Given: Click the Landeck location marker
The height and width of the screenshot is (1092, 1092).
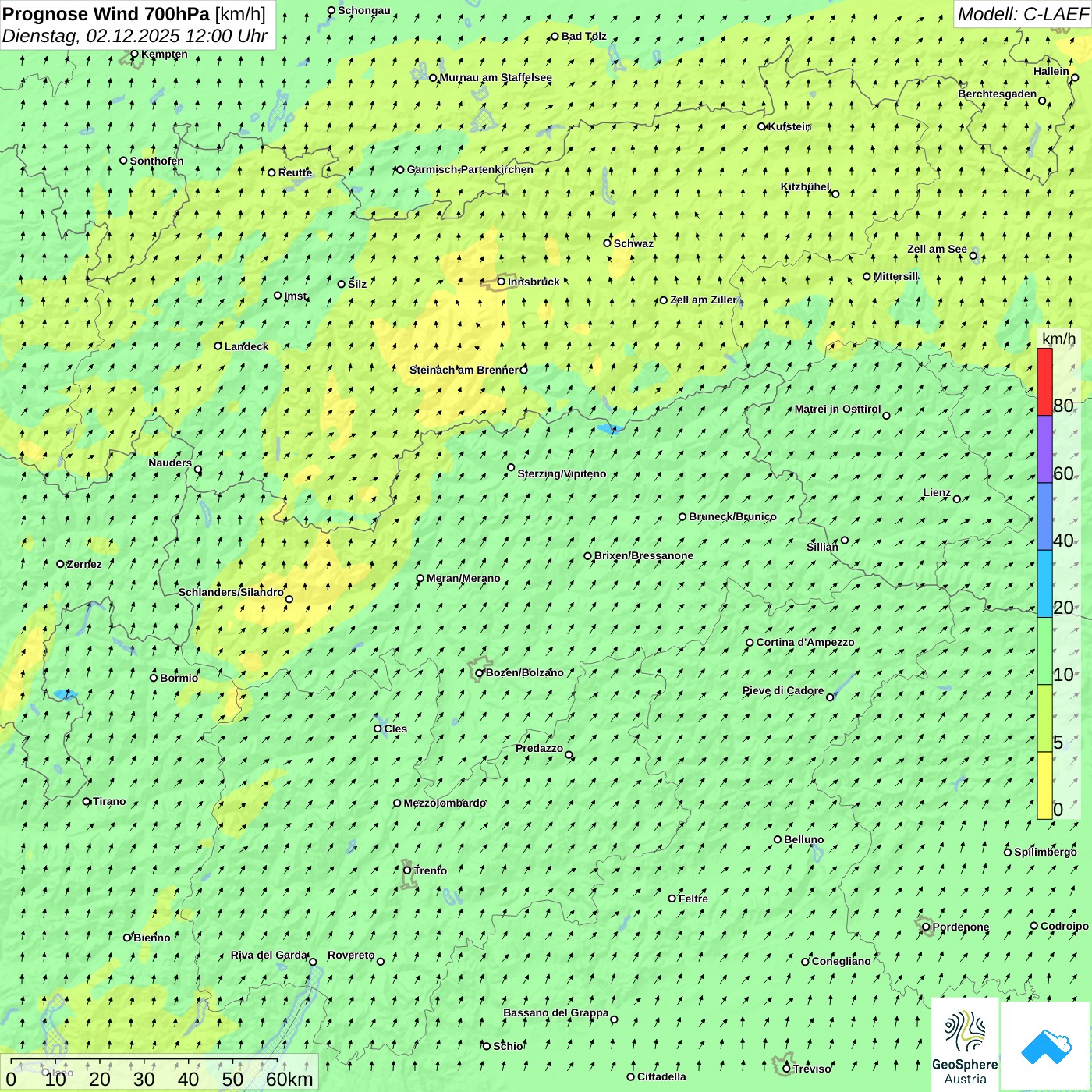Looking at the screenshot, I should [x=218, y=346].
